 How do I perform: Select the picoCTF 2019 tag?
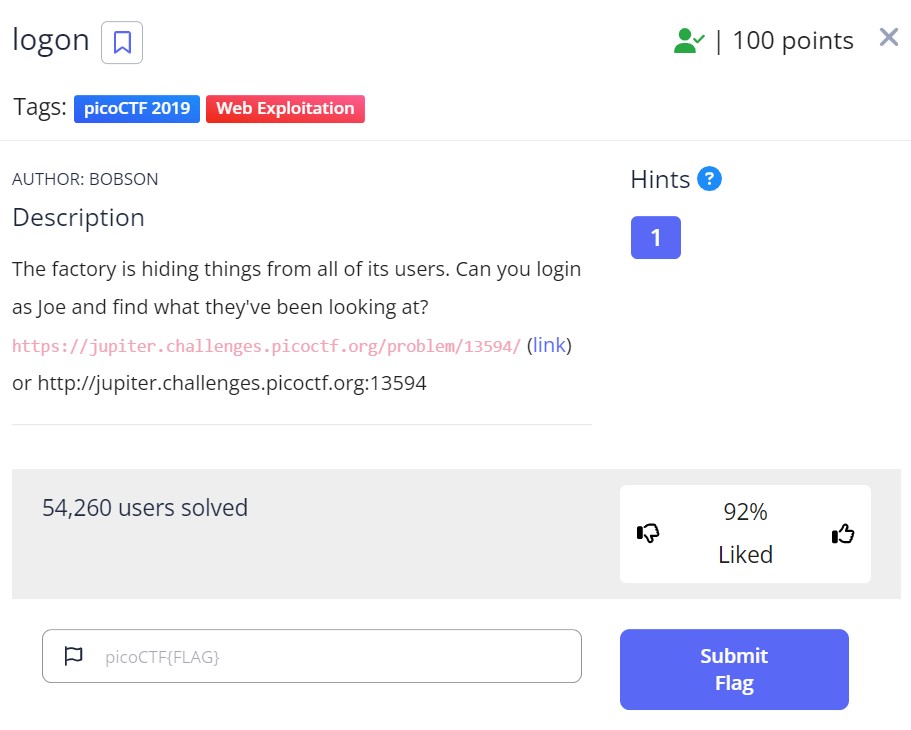point(137,109)
